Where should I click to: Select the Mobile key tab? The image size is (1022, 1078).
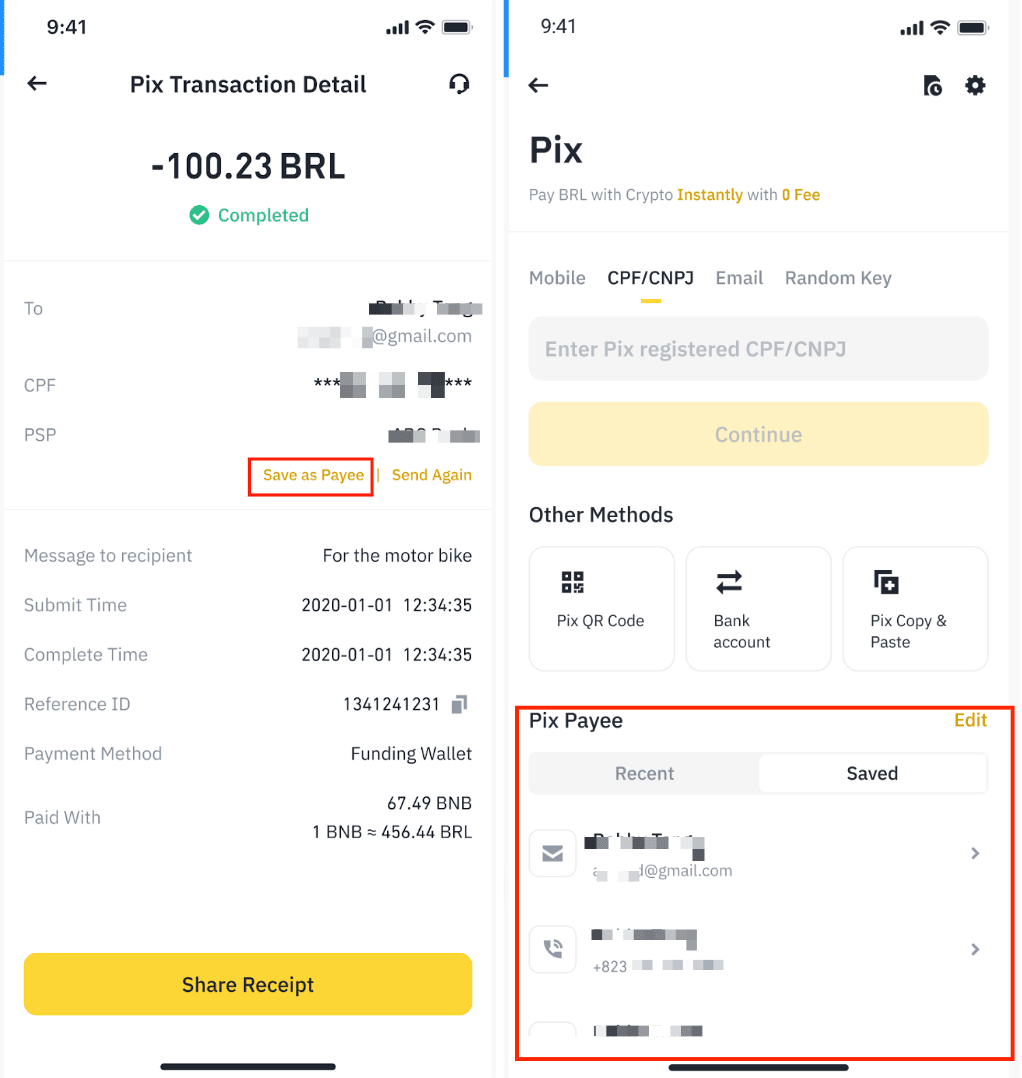click(x=557, y=278)
